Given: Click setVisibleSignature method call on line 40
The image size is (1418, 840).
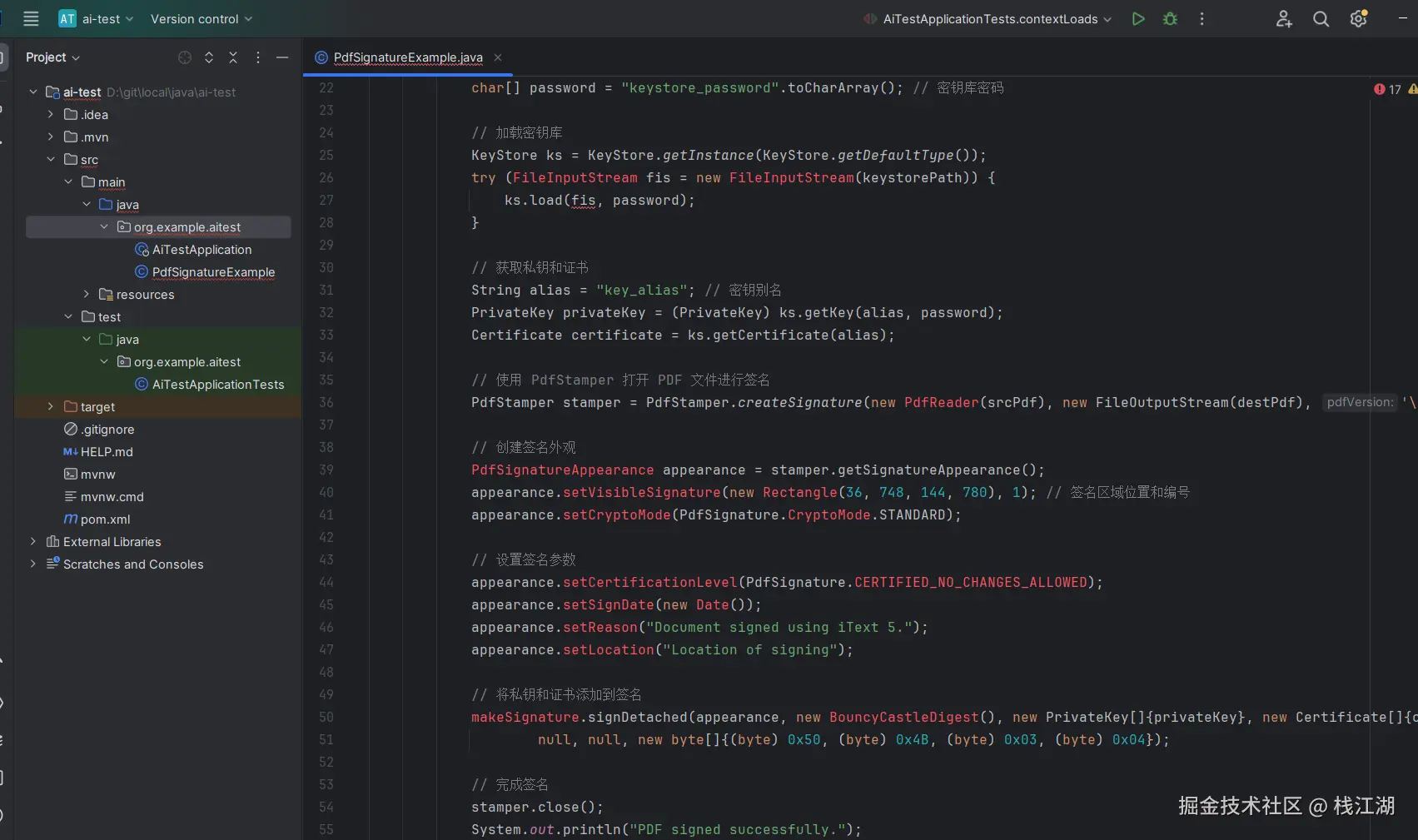Looking at the screenshot, I should click(642, 492).
